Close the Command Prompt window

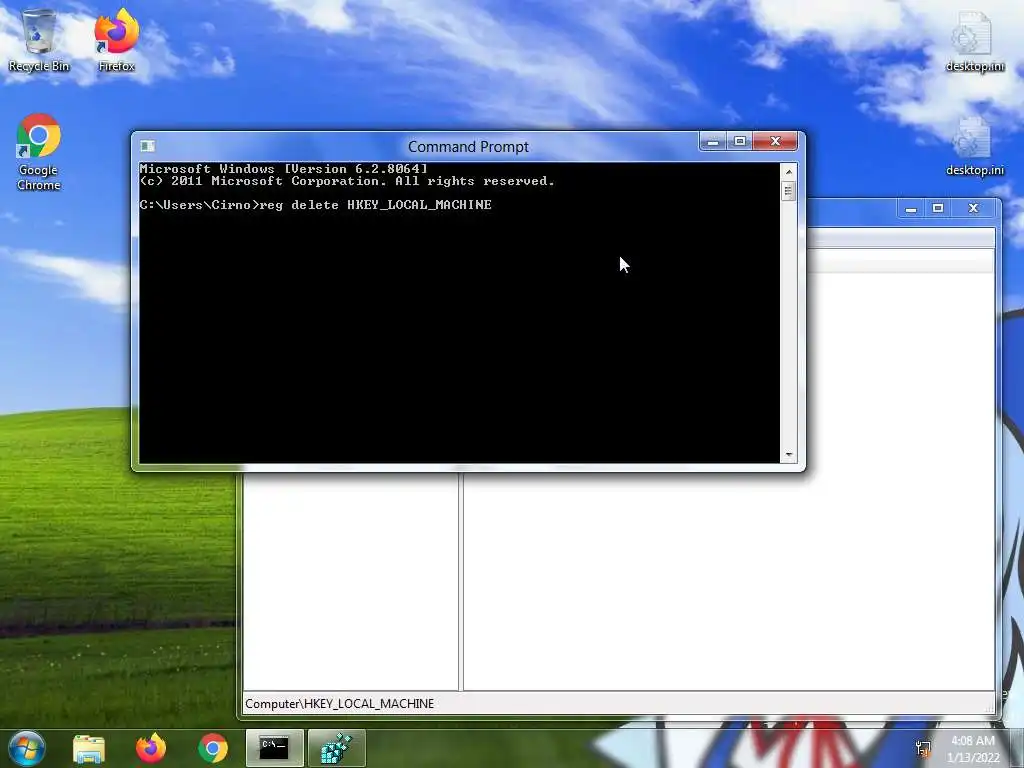click(775, 141)
